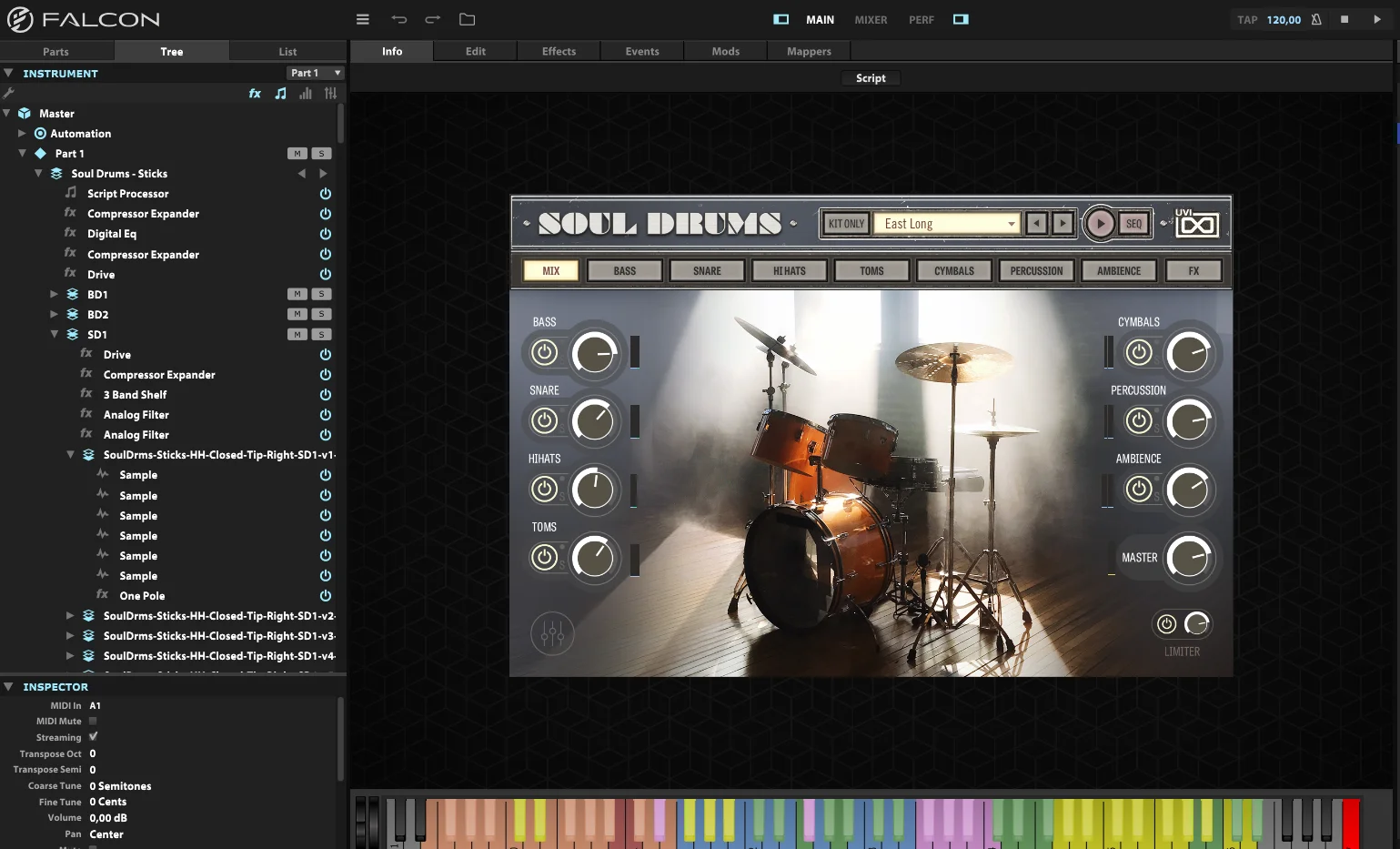Collapse the INSPECTOR section
Viewport: 1400px width, 849px height.
8,687
